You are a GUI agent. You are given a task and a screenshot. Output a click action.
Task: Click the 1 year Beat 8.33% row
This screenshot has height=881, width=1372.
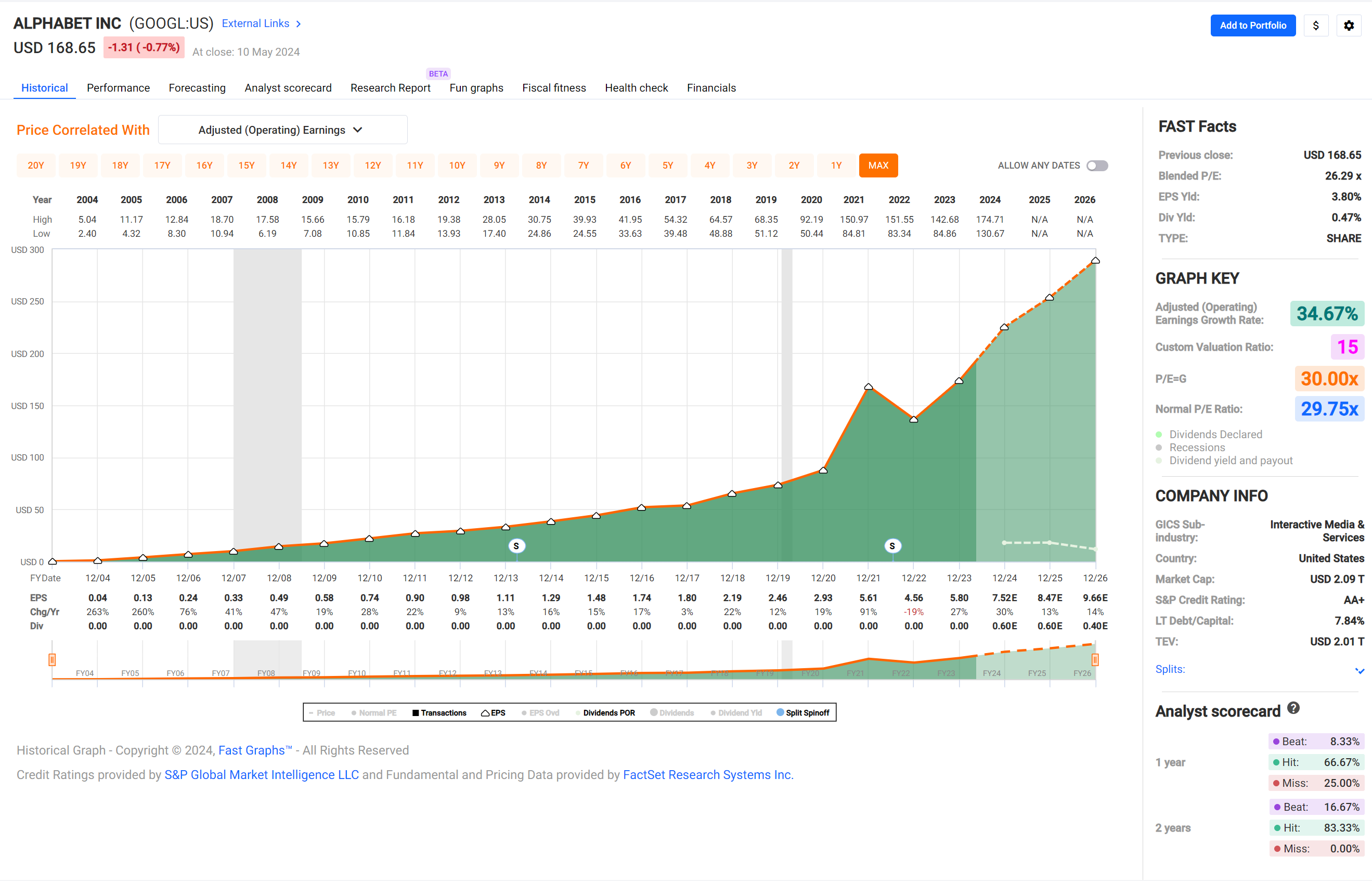(x=1316, y=742)
